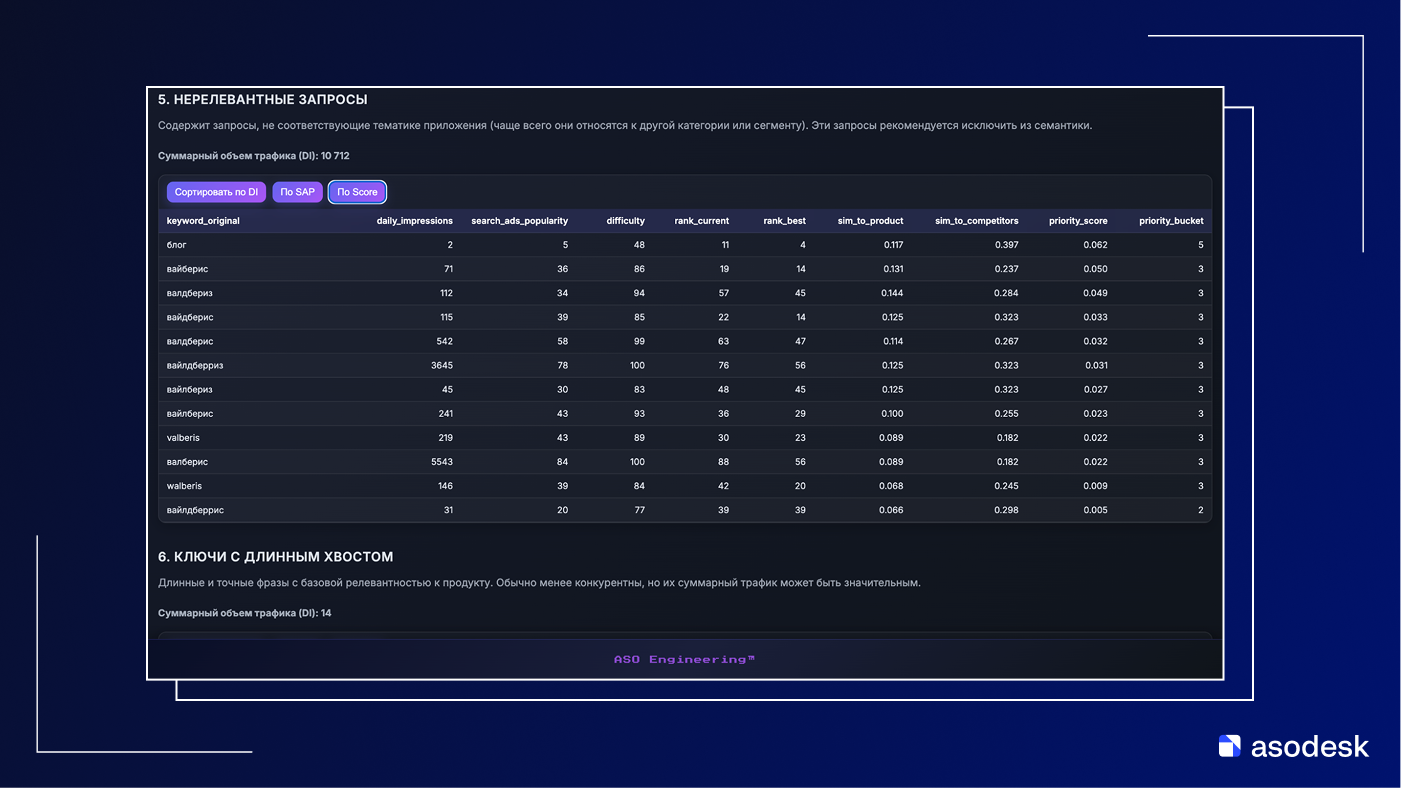Click the difficulty column header
This screenshot has width=1401, height=788.
click(x=625, y=221)
